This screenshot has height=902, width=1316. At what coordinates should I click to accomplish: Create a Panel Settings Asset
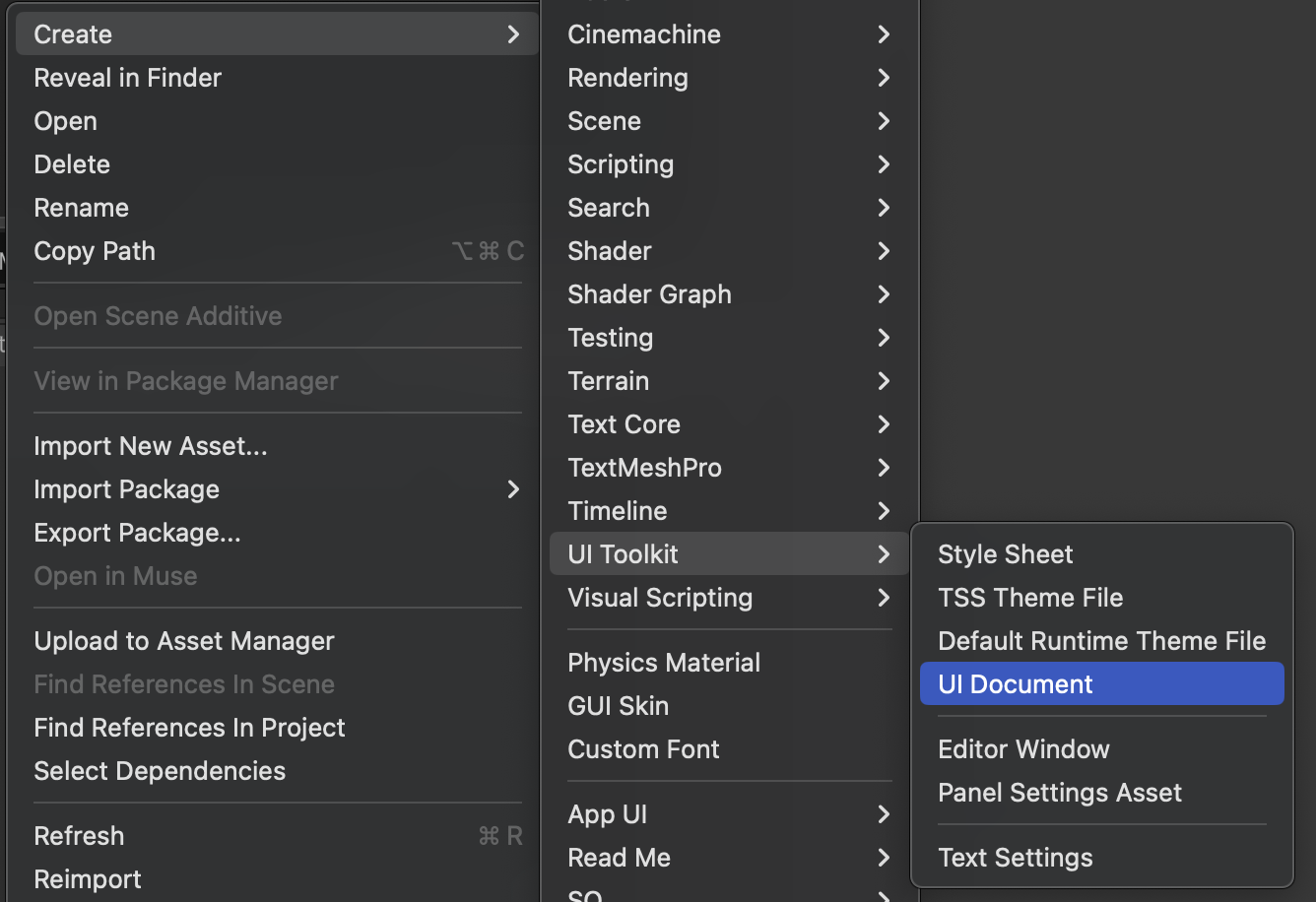(x=1059, y=793)
